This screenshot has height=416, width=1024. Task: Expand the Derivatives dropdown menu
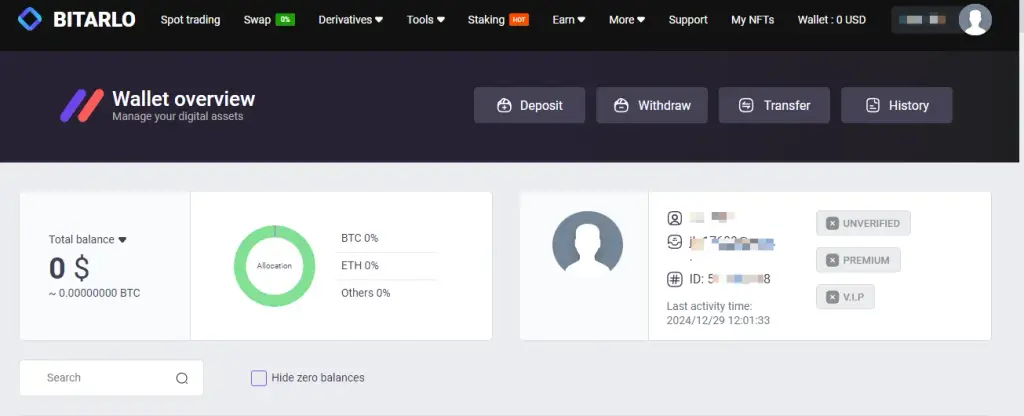(x=351, y=20)
